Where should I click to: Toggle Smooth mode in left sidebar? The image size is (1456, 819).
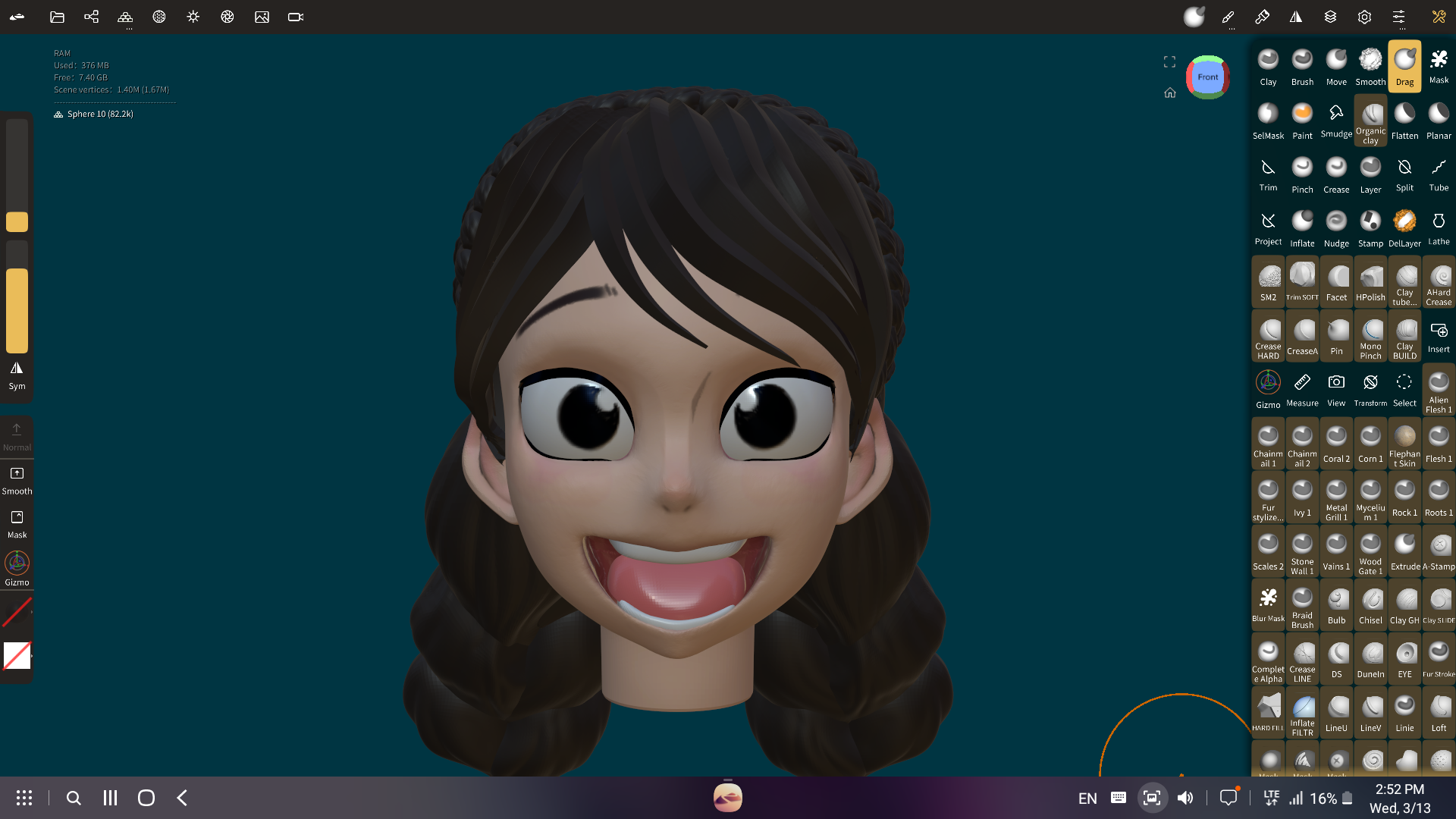coord(17,481)
